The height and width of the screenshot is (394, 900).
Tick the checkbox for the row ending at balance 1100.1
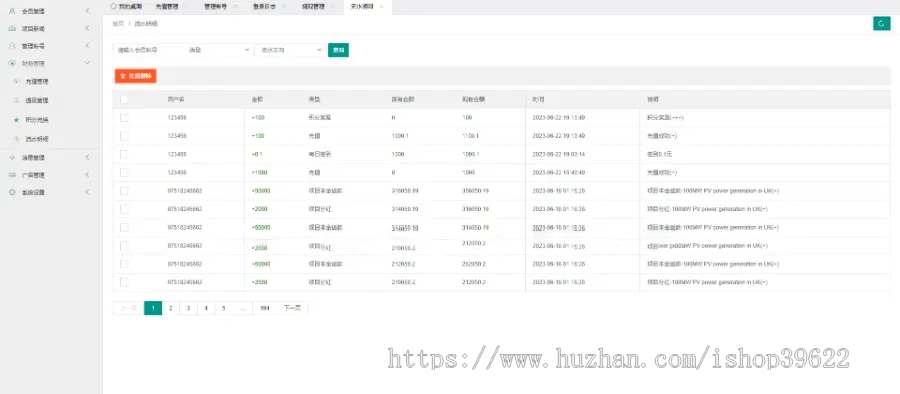coord(124,136)
